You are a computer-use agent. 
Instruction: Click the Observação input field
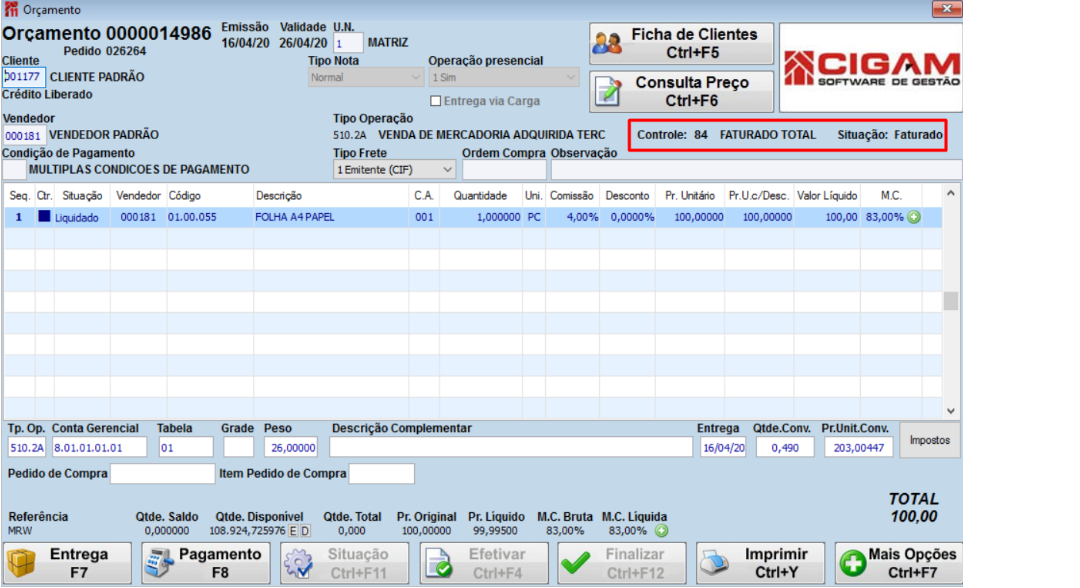756,169
